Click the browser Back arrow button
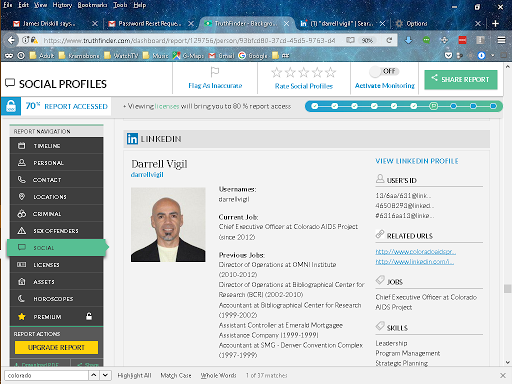This screenshot has width=512, height=384. click(11, 40)
